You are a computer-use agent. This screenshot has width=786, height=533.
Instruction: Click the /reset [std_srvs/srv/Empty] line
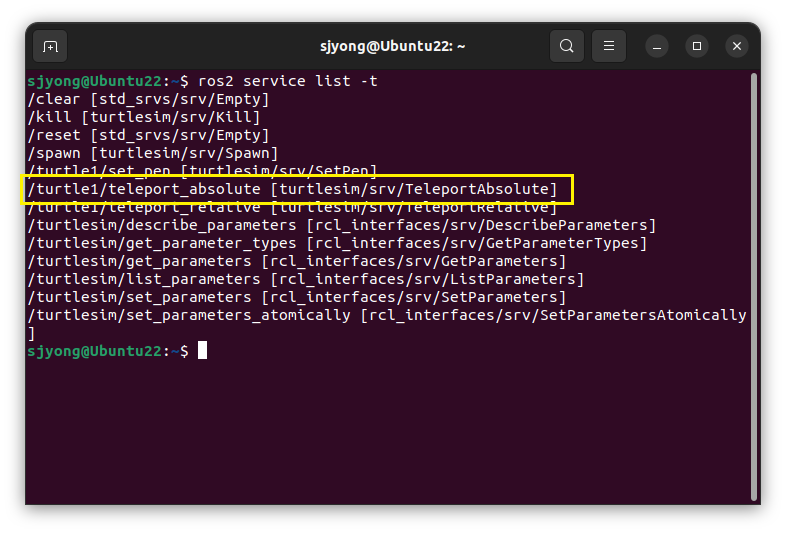click(x=148, y=135)
